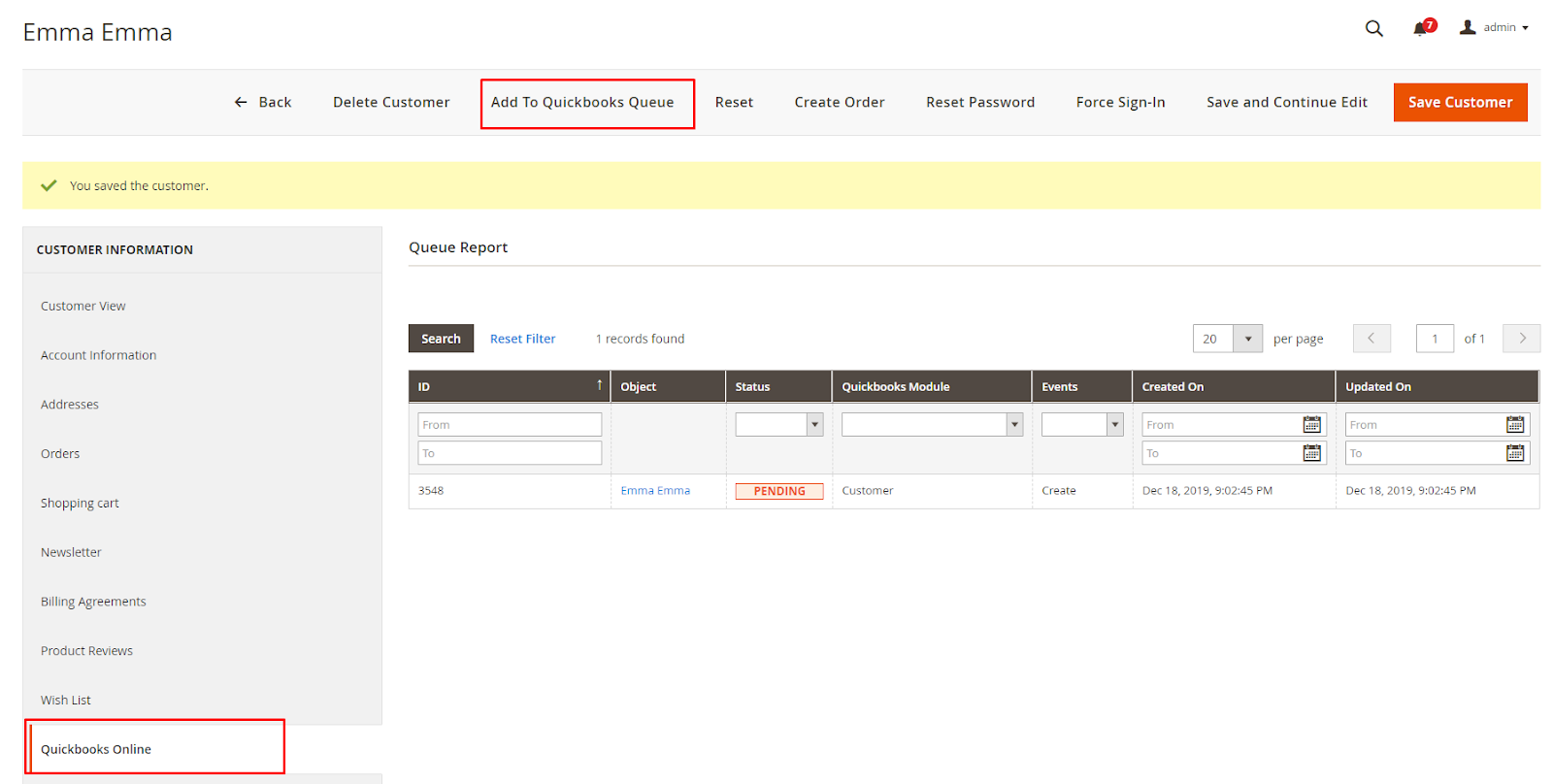Focus the ID From filter field
The image size is (1553, 784).
(509, 425)
